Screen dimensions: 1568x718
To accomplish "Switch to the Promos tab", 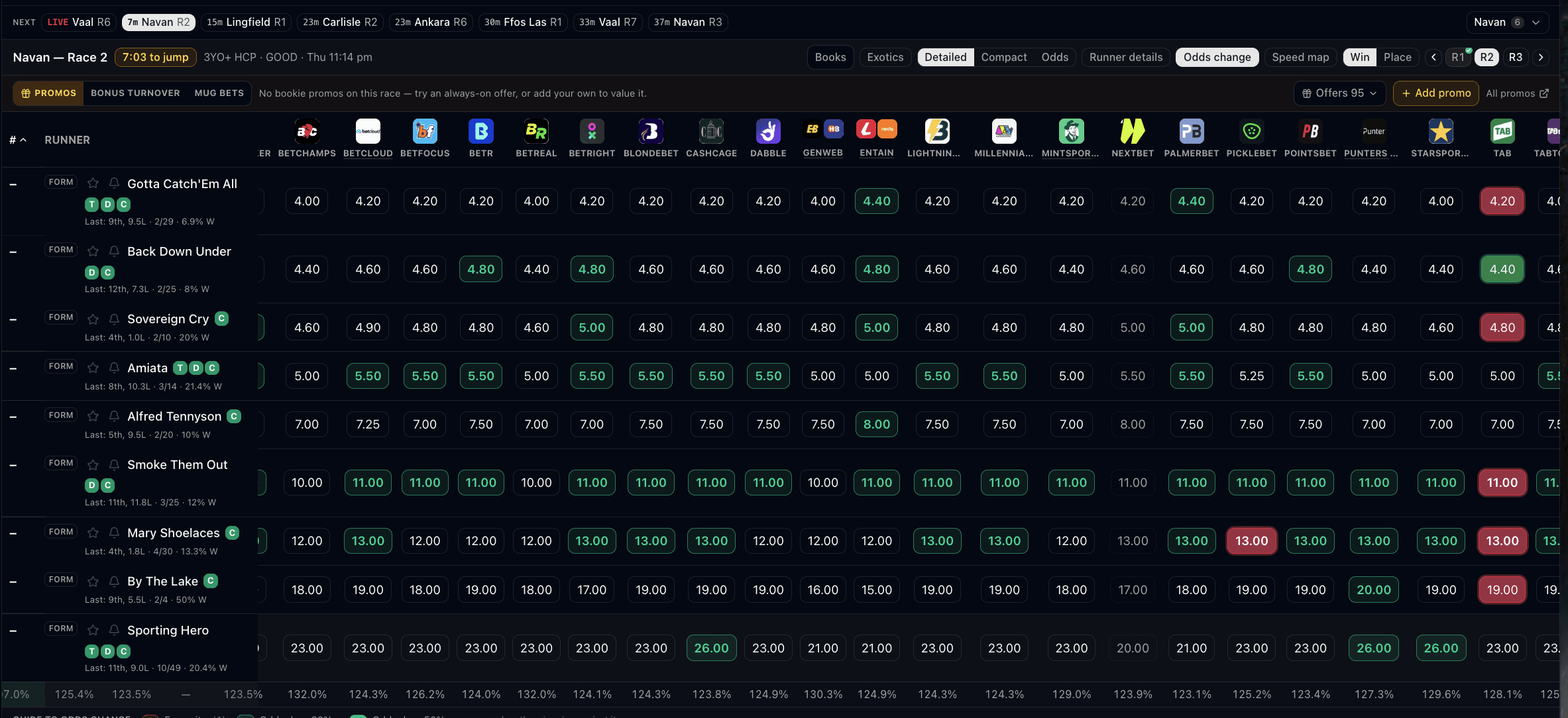I will point(48,93).
